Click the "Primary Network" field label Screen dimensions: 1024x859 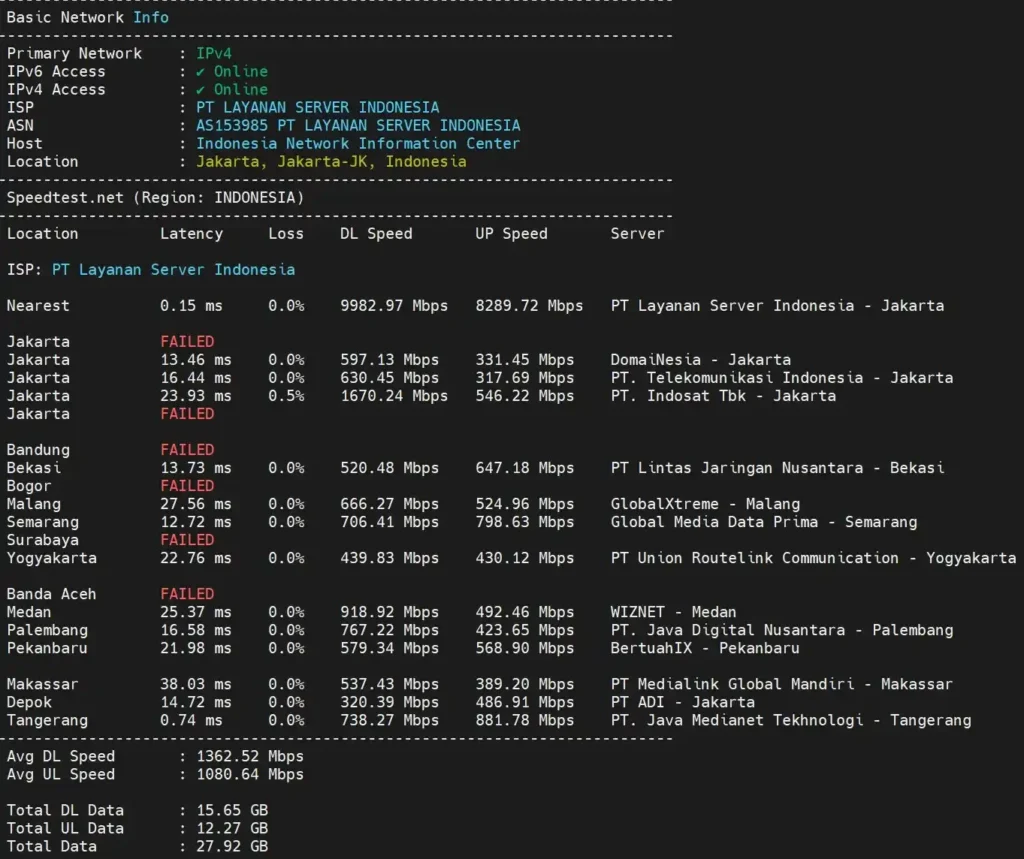(x=74, y=54)
